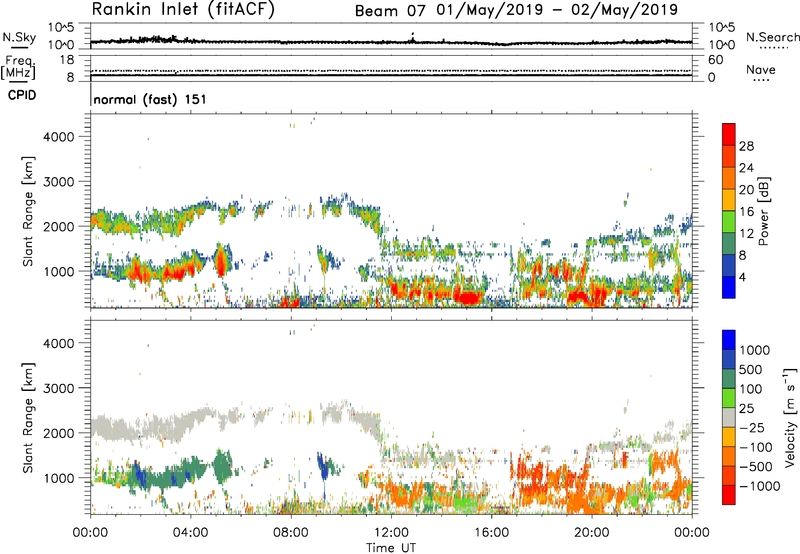
Task: Click the "25" tick on Velocity colorbar
Action: pos(746,408)
